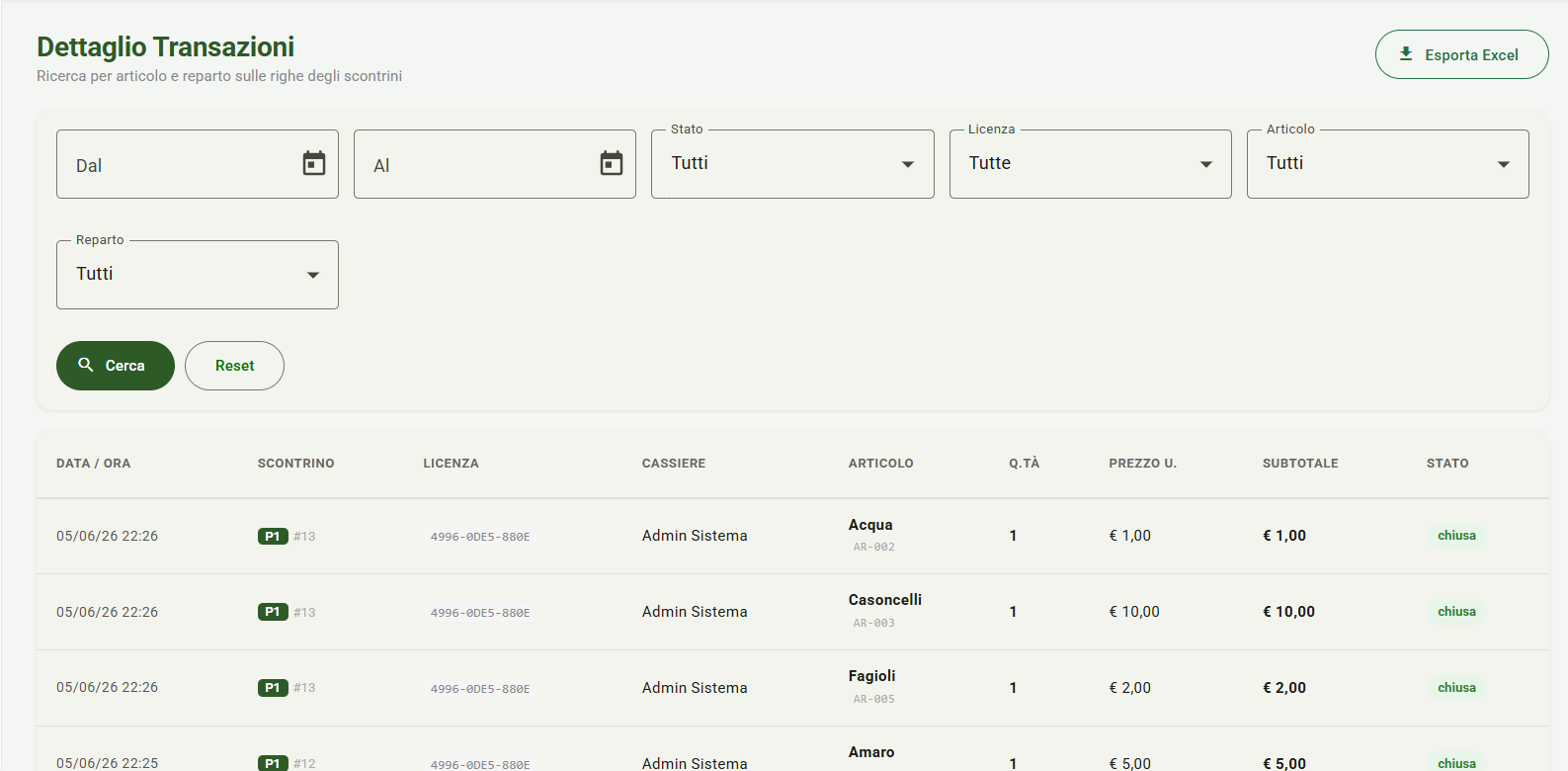Click the P1 badge on the Acqua row
Image resolution: width=1568 pixels, height=771 pixels.
273,536
